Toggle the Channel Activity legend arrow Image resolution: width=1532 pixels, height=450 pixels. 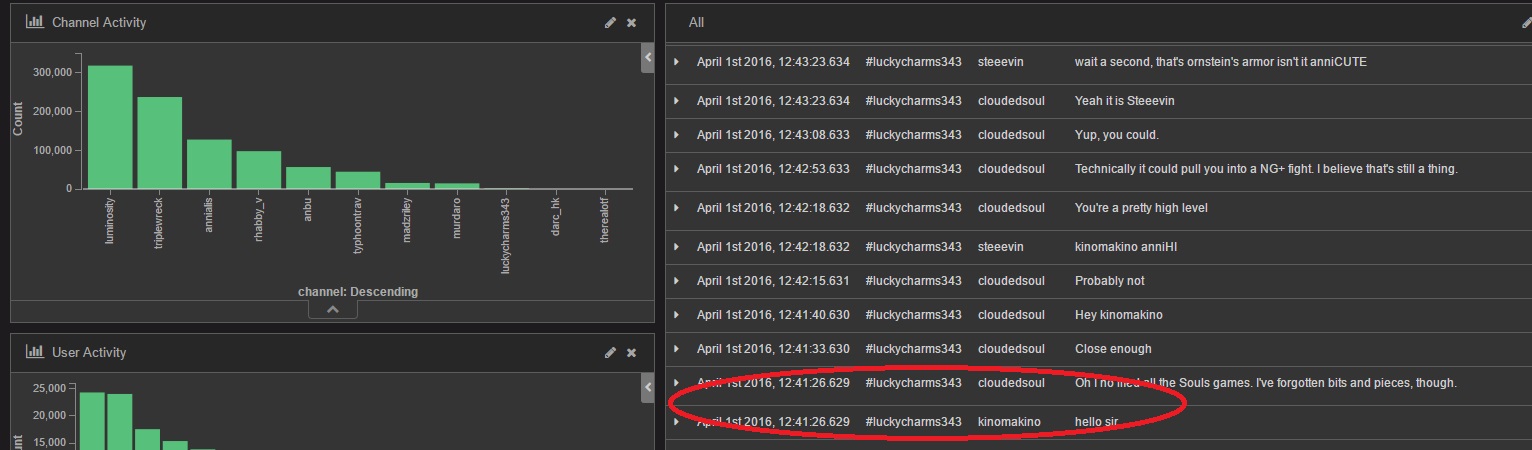647,60
